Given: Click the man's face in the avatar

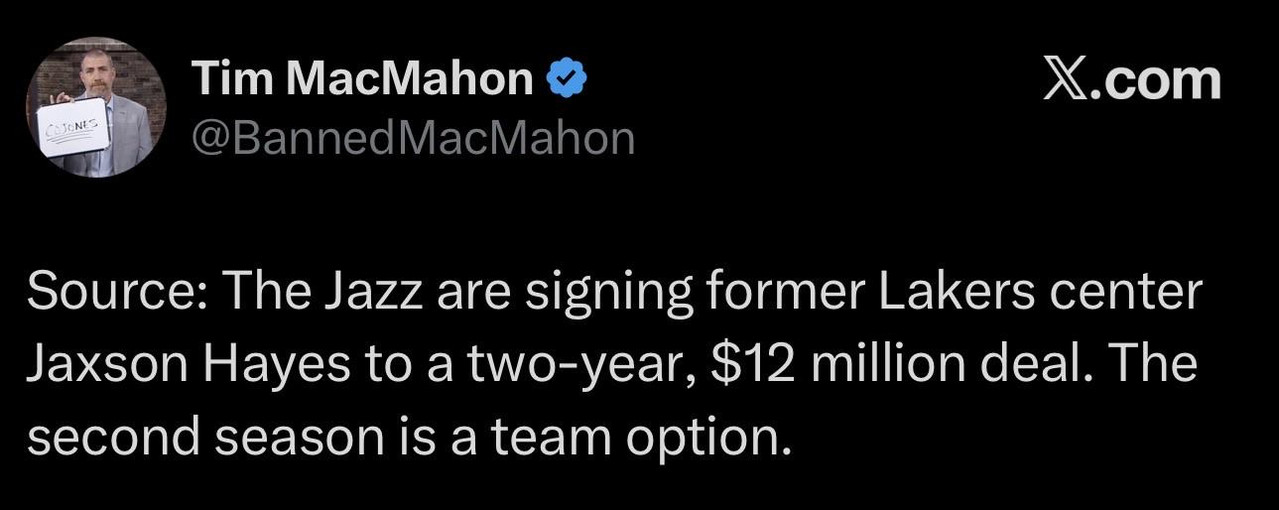Looking at the screenshot, I should pyautogui.click(x=97, y=70).
